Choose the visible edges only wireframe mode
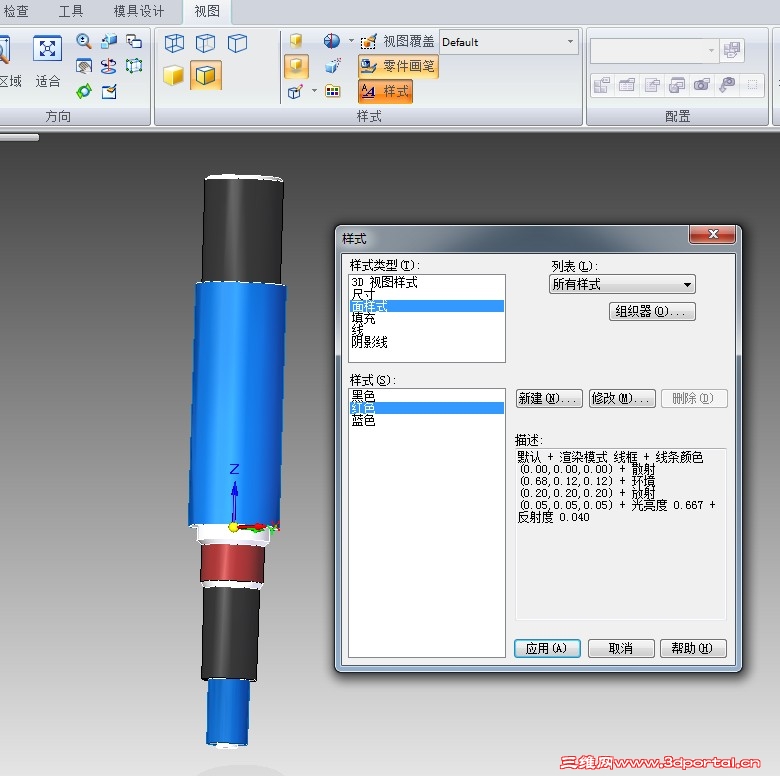Image resolution: width=780 pixels, height=776 pixels. [x=237, y=43]
